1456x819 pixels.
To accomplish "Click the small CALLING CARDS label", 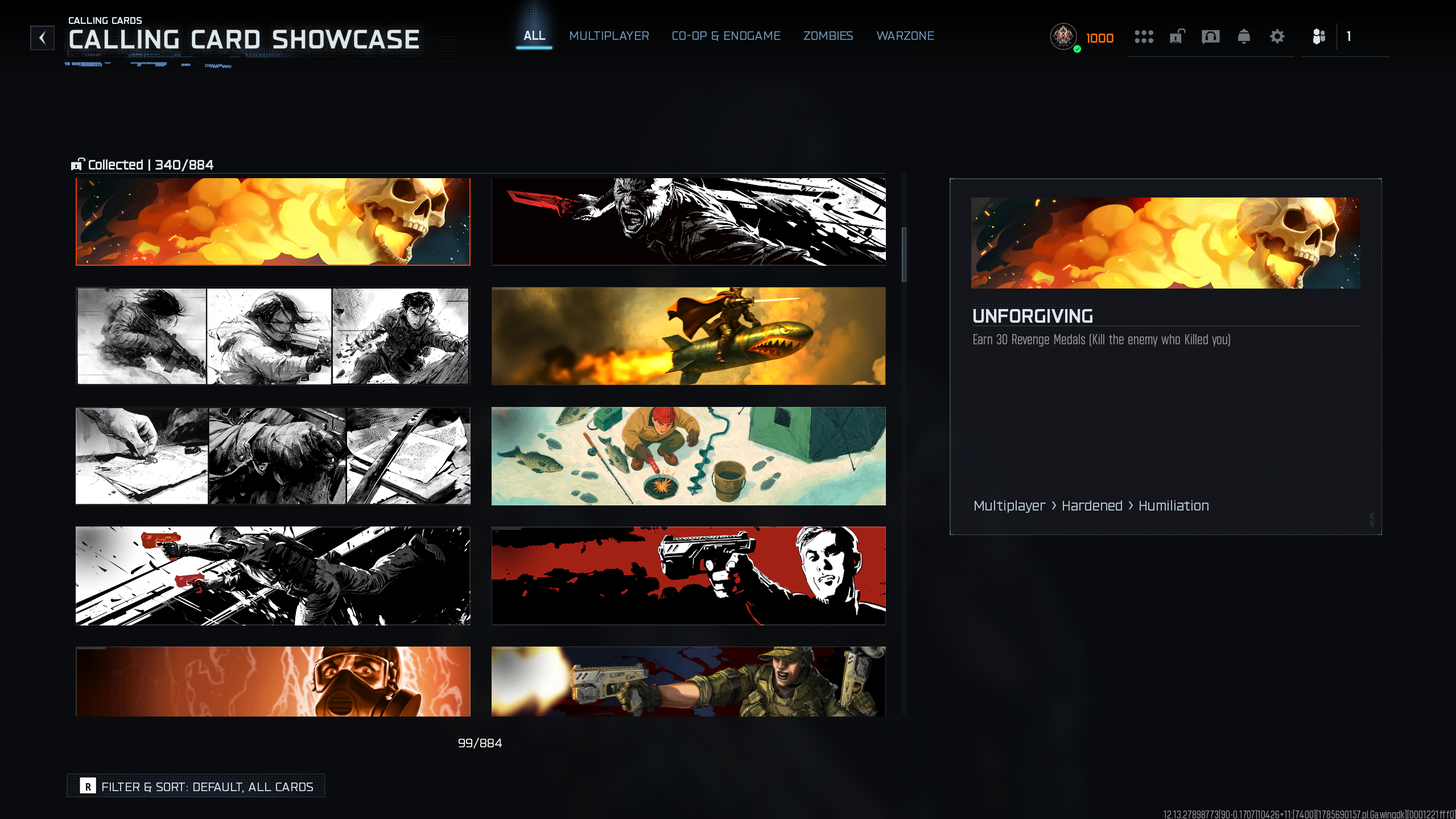I will click(105, 20).
